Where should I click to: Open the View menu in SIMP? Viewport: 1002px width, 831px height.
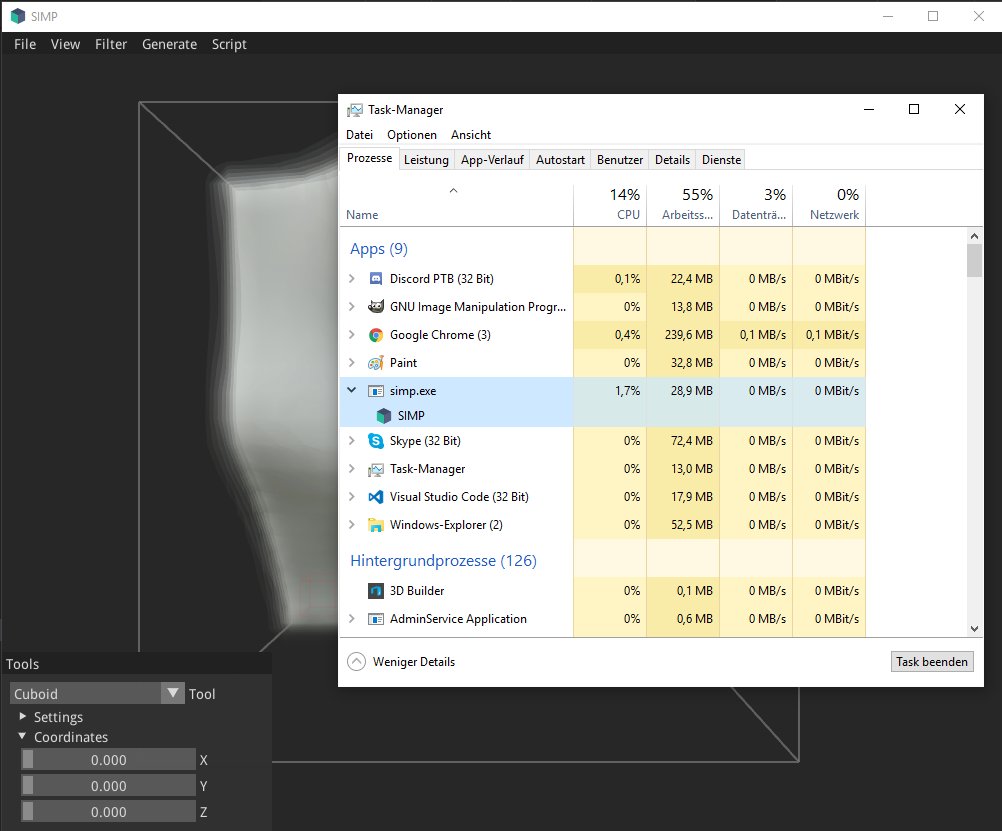65,44
